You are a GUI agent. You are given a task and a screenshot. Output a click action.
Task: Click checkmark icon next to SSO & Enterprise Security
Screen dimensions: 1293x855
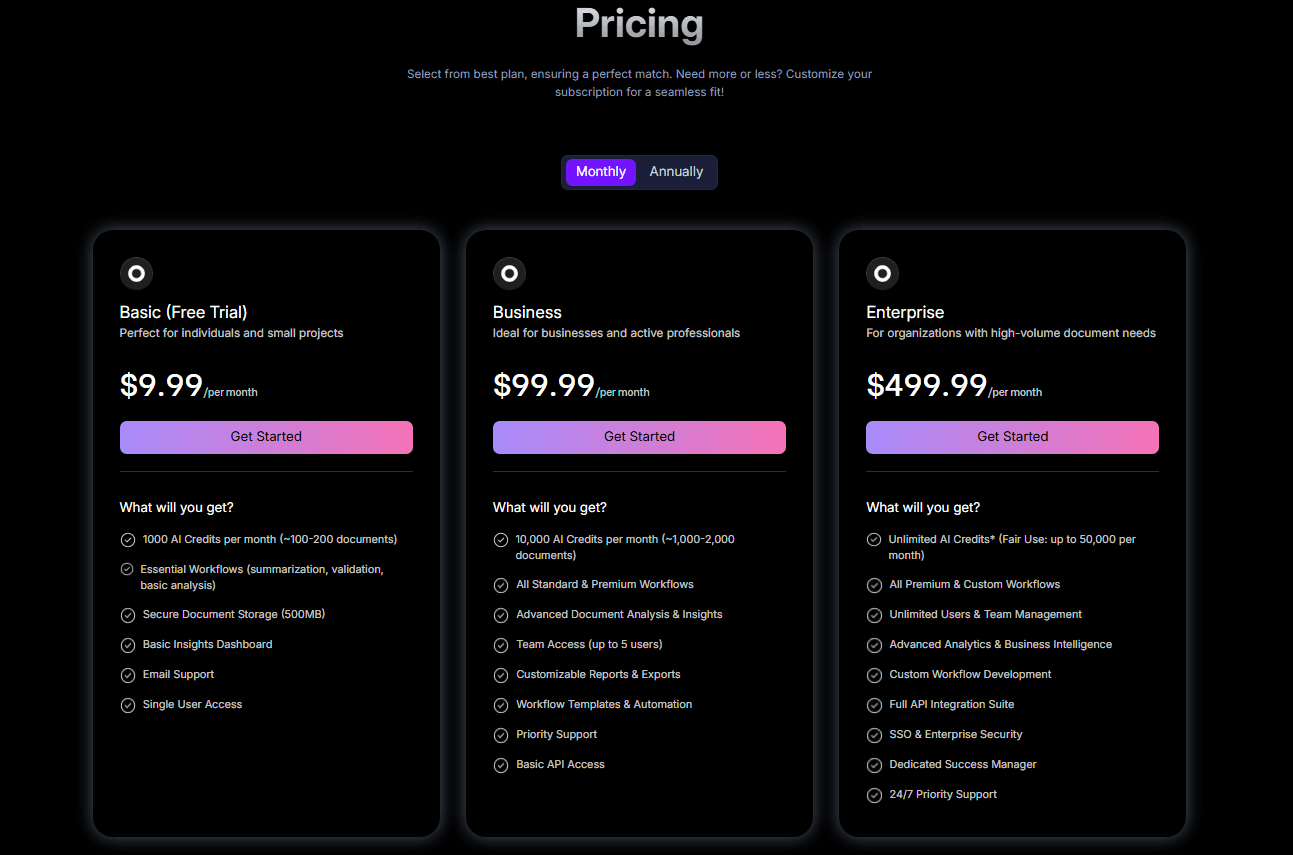tap(874, 735)
